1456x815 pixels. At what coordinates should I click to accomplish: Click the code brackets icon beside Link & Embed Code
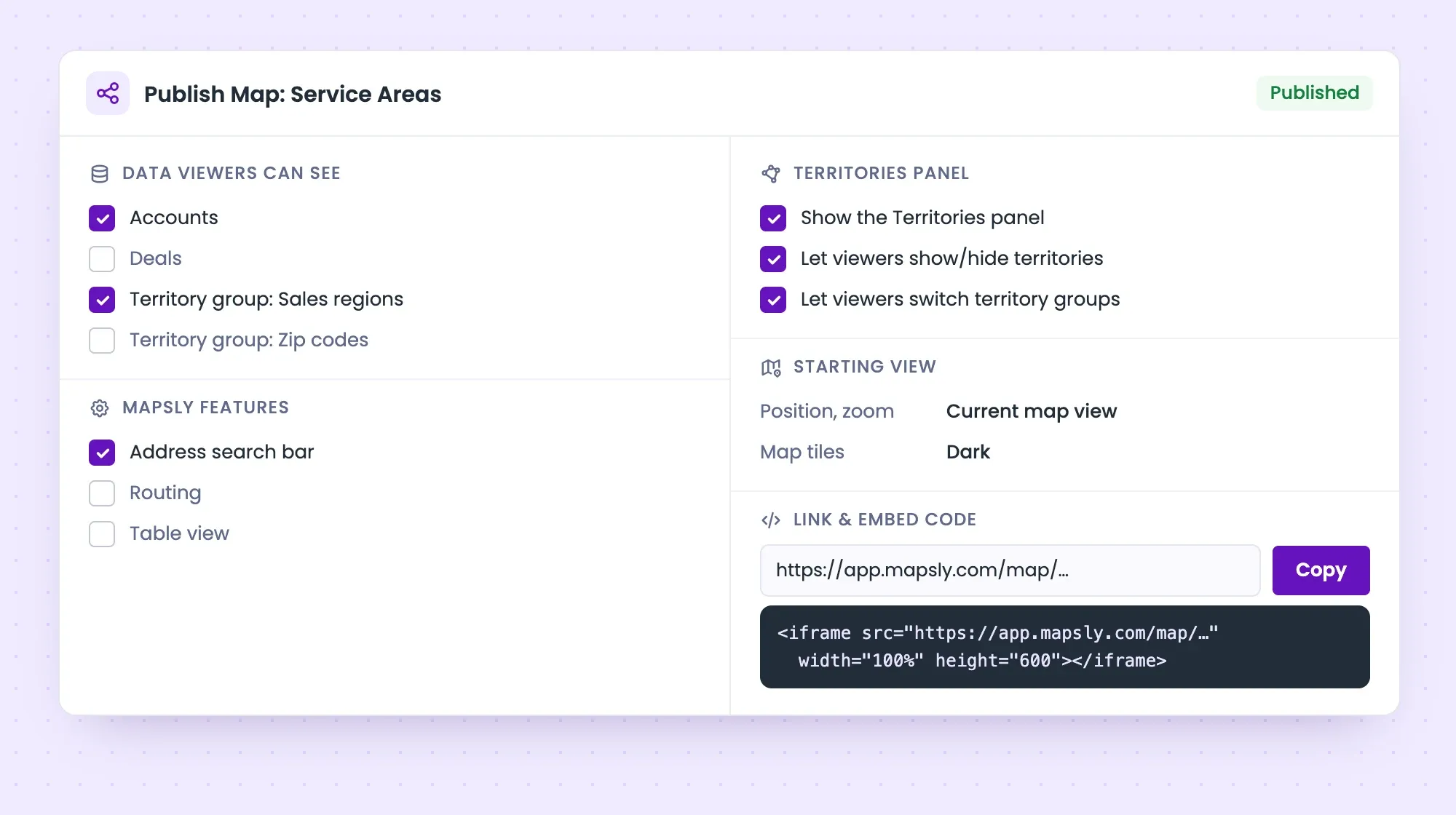771,520
